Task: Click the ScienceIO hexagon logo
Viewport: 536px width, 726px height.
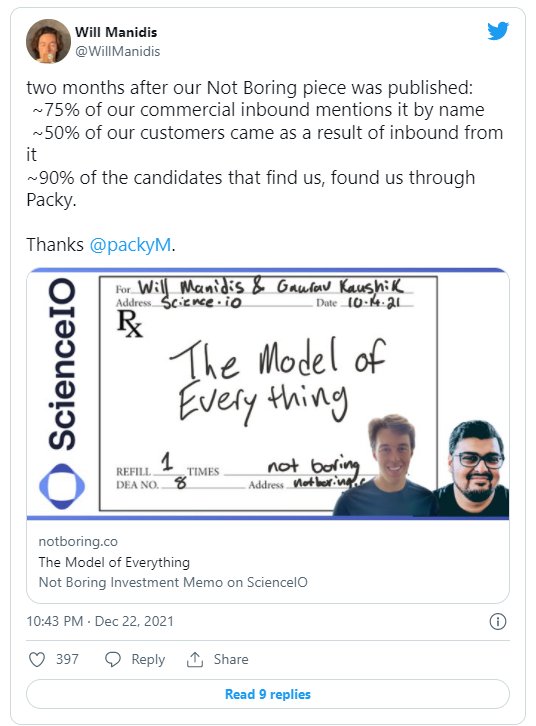Action: 62,486
